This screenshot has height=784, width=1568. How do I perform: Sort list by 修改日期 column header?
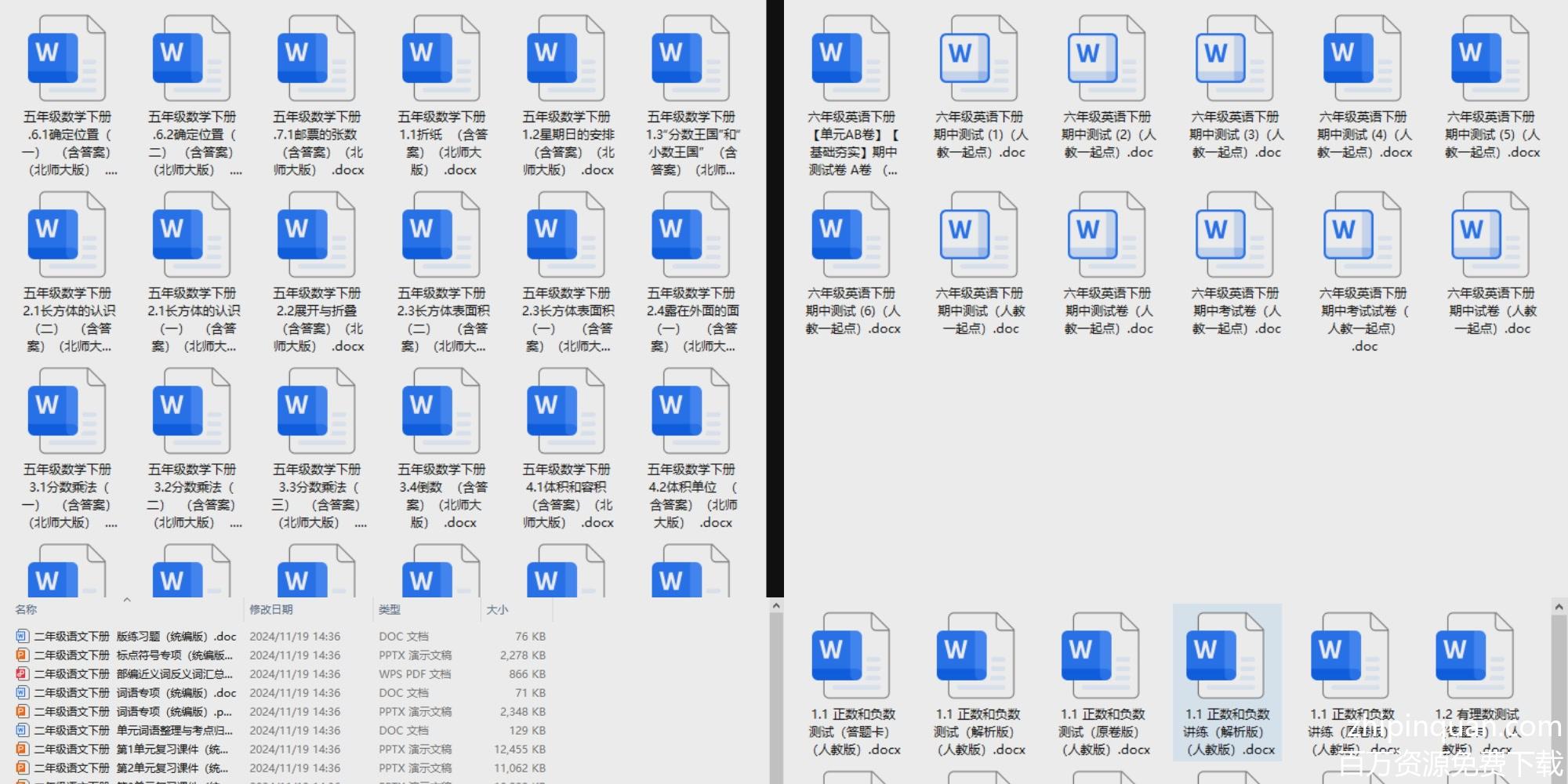click(271, 610)
